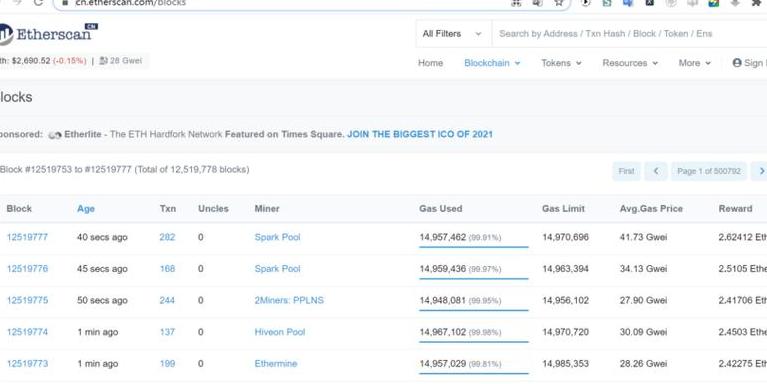Click the 41.73 Gwei gas price

(x=643, y=237)
